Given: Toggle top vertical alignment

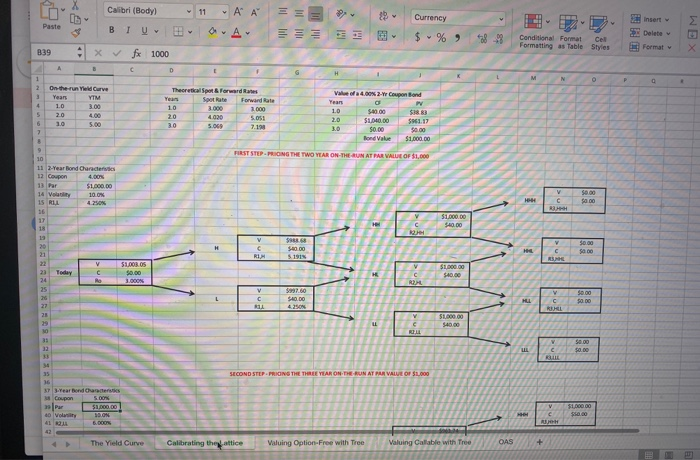Looking at the screenshot, I should [x=283, y=11].
